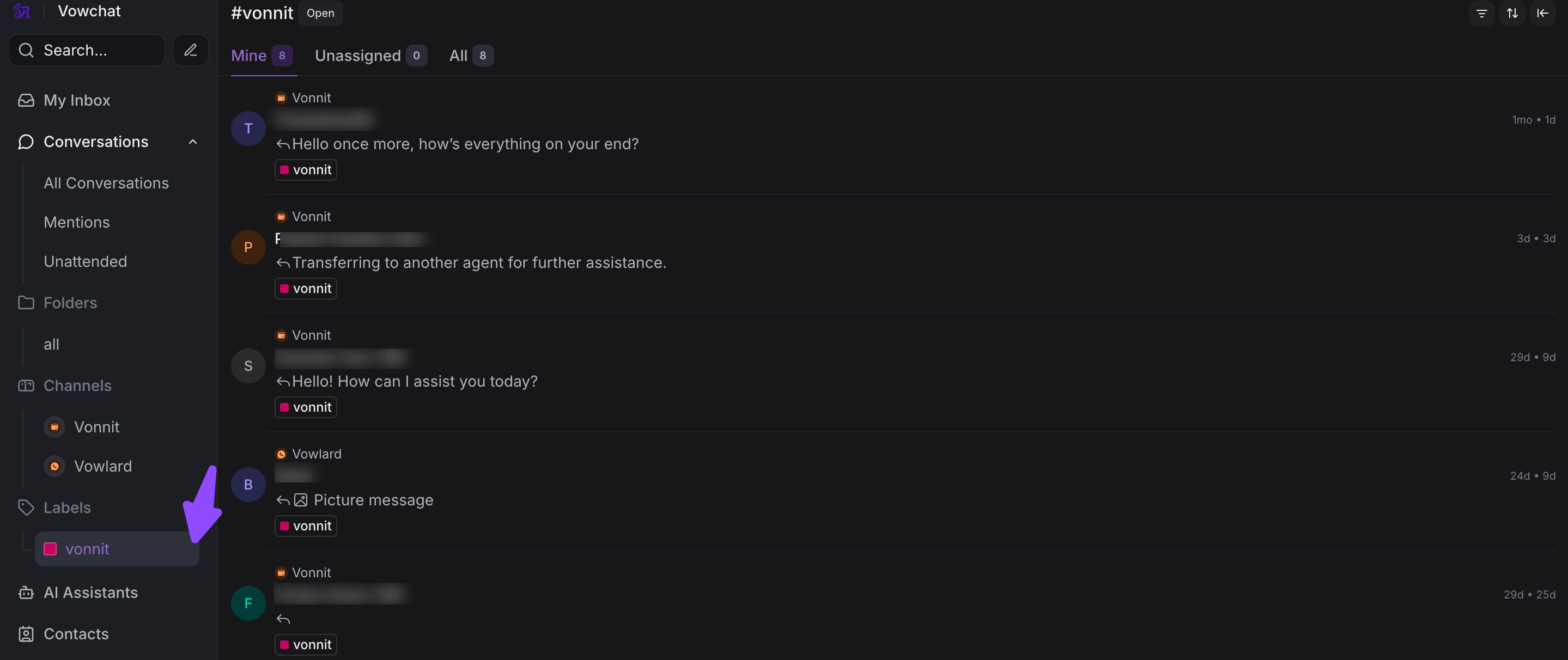Viewport: 1568px width, 660px height.
Task: Collapse the Conversations section chevron
Action: 193,142
